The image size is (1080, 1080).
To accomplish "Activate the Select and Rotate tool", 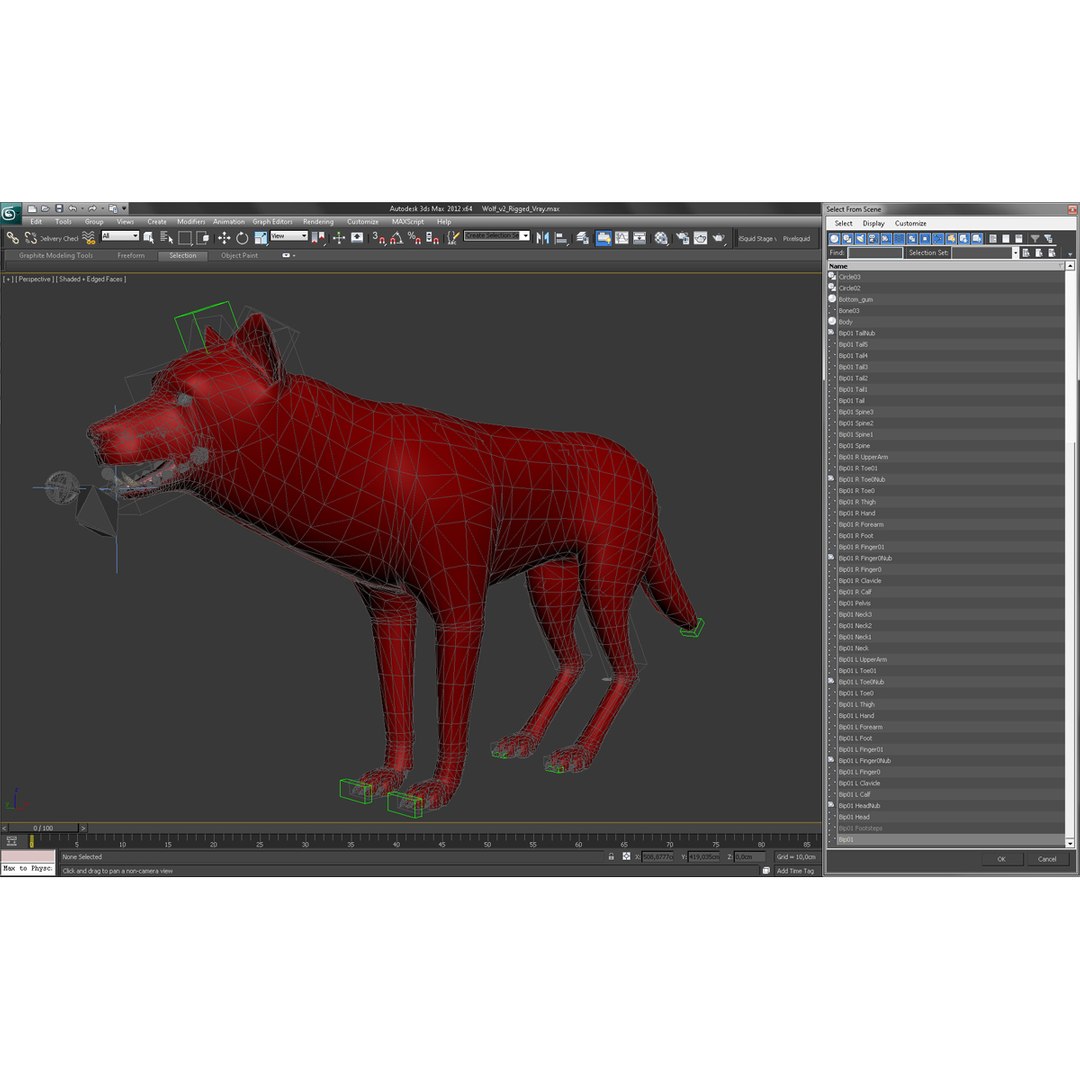I will coord(242,238).
